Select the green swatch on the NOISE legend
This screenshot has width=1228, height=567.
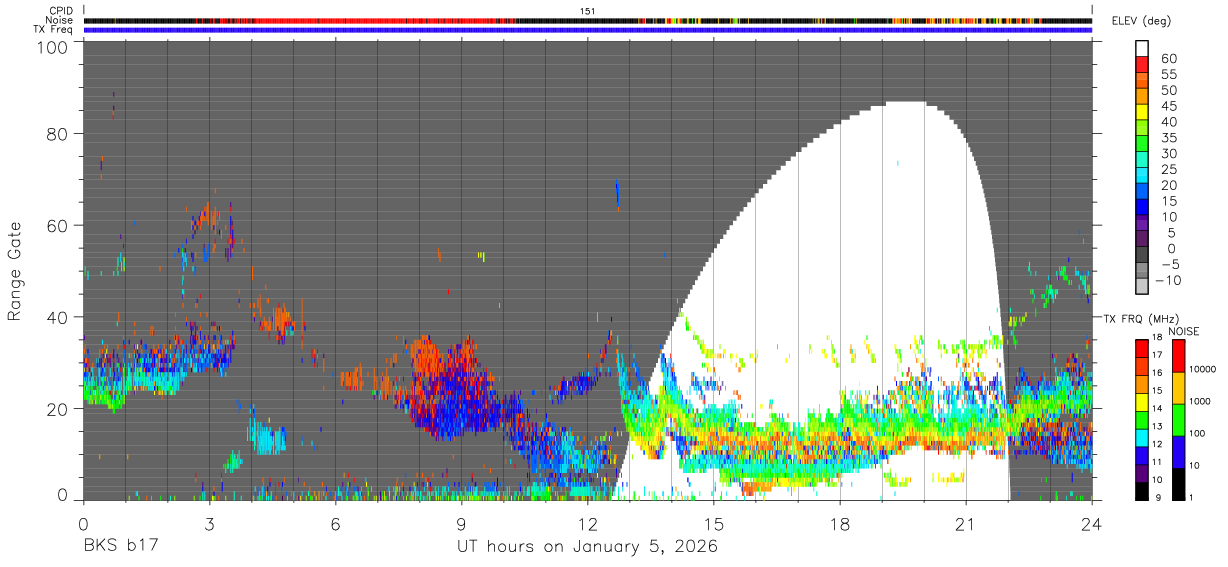(1179, 419)
